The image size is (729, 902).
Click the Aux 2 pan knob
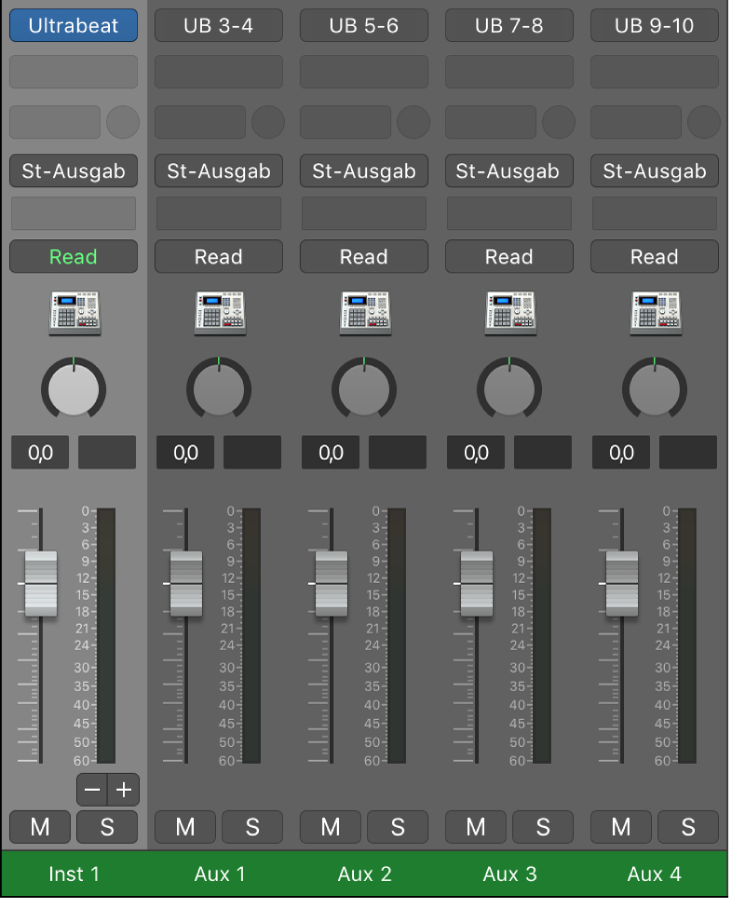pyautogui.click(x=364, y=388)
